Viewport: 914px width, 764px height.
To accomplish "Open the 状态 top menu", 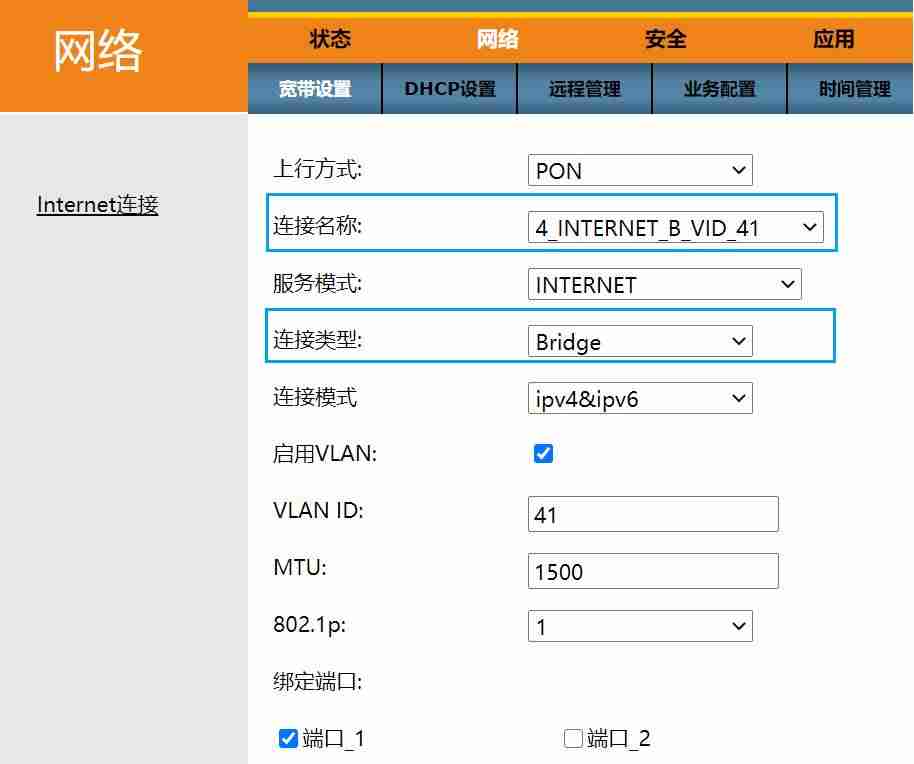I will (330, 39).
